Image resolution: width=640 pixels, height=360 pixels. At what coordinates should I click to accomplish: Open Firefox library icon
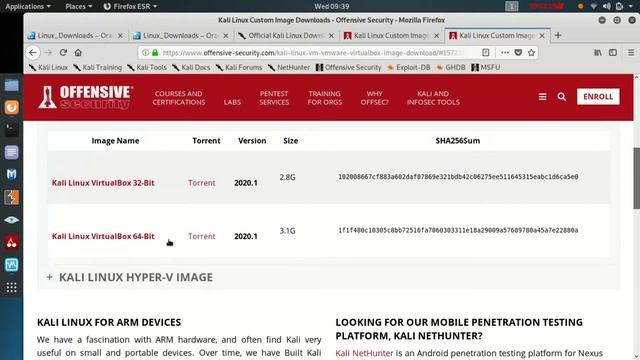tap(598, 53)
